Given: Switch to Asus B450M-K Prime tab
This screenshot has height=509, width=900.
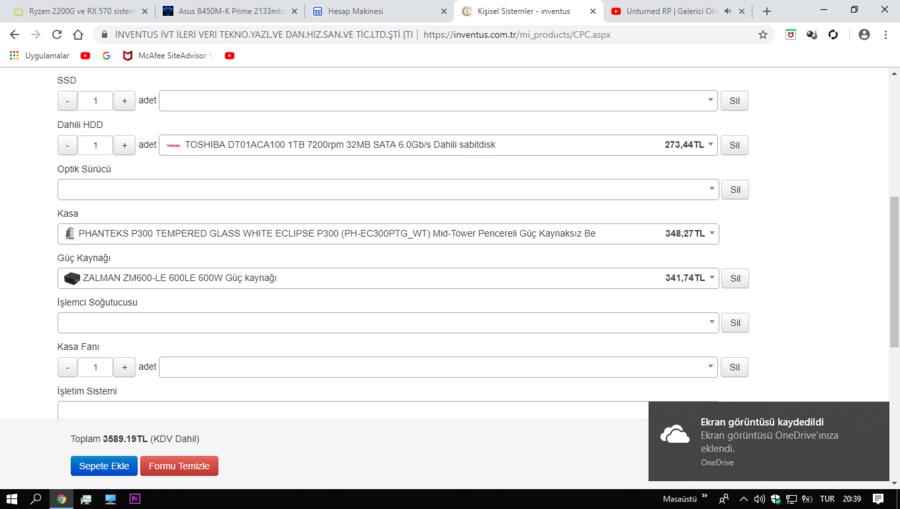Looking at the screenshot, I should (x=230, y=11).
